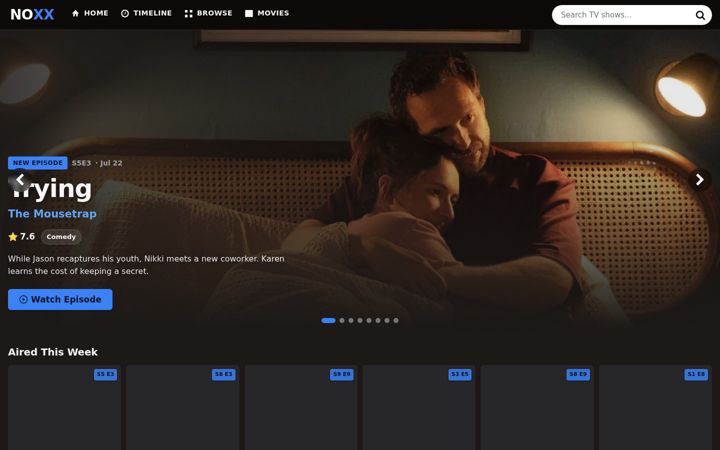This screenshot has width=720, height=450.
Task: Click the 7.6 rating value
Action: coord(28,236)
